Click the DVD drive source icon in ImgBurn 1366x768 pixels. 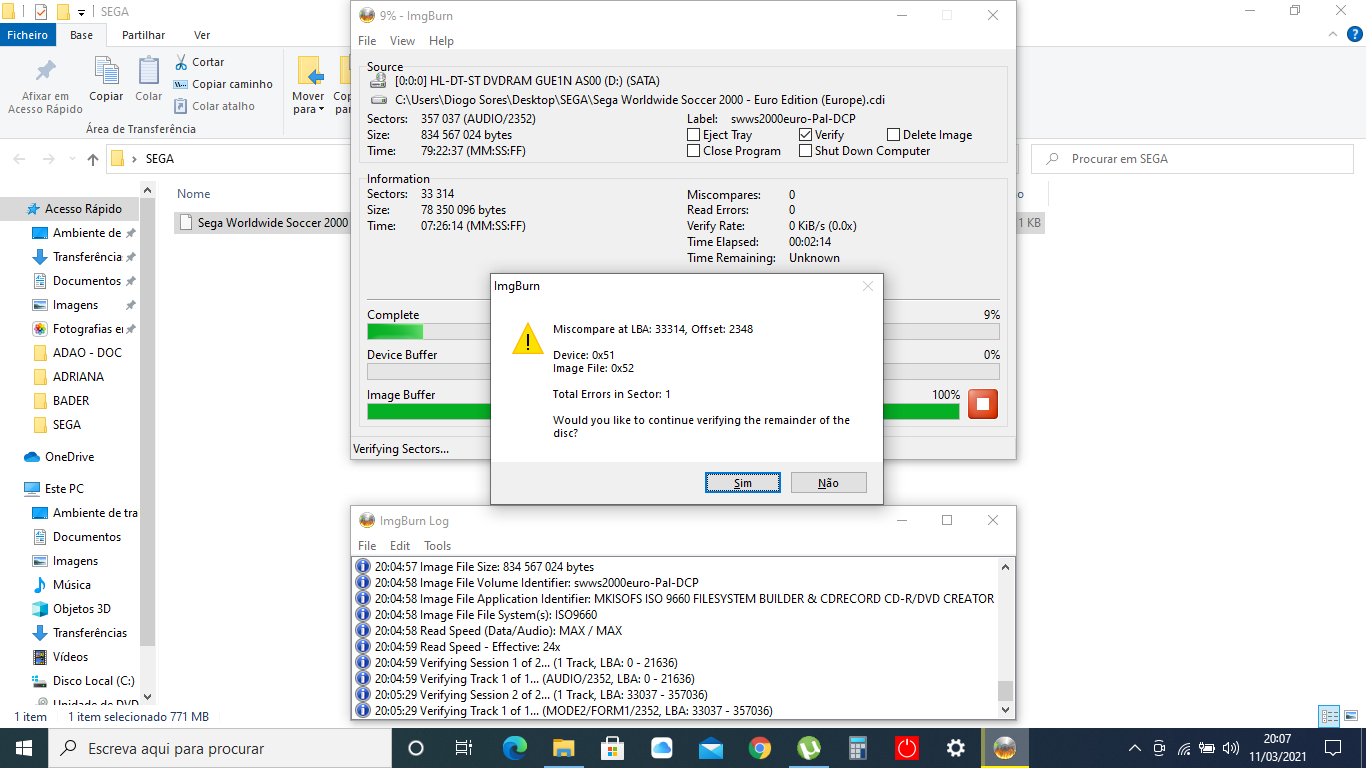pyautogui.click(x=378, y=81)
